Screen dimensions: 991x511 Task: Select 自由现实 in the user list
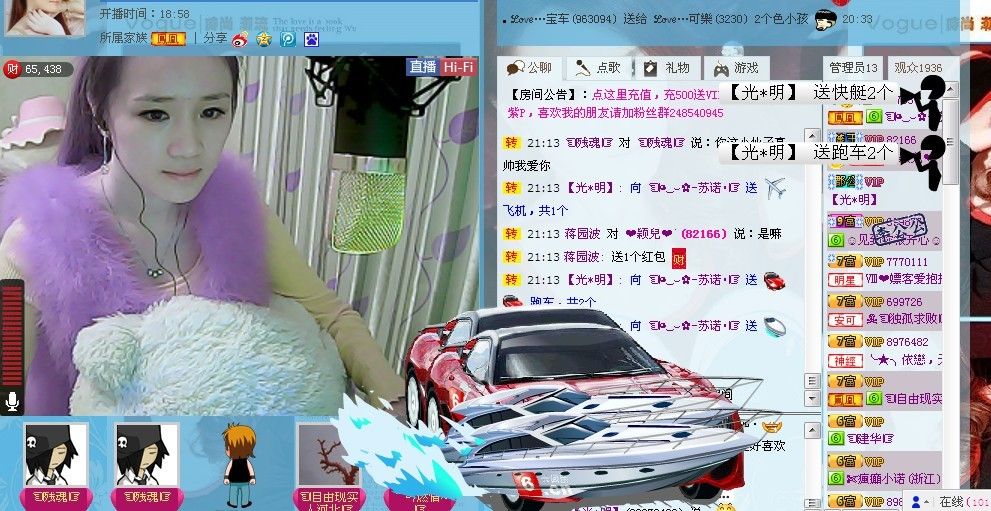tap(914, 399)
